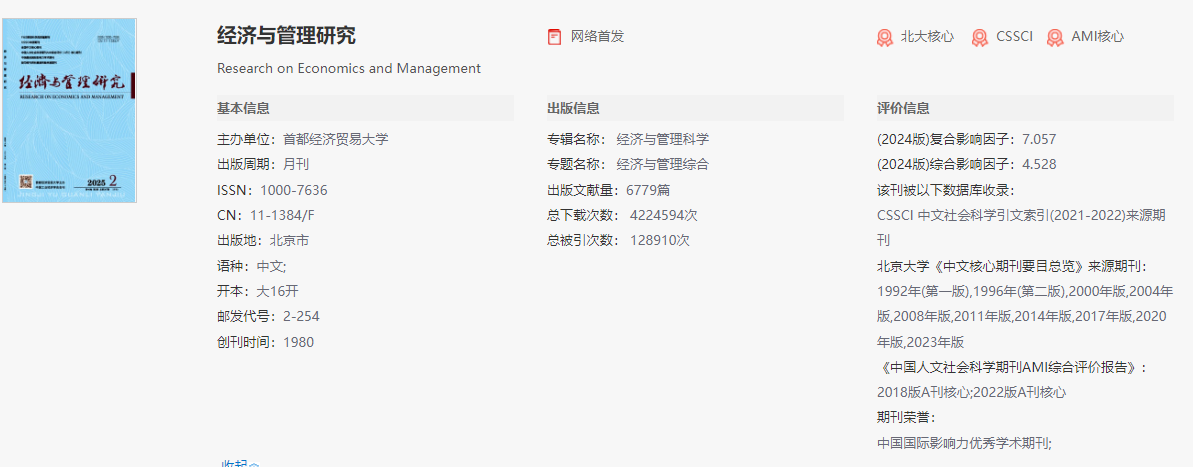Click the 语种 row 中文

click(x=252, y=266)
